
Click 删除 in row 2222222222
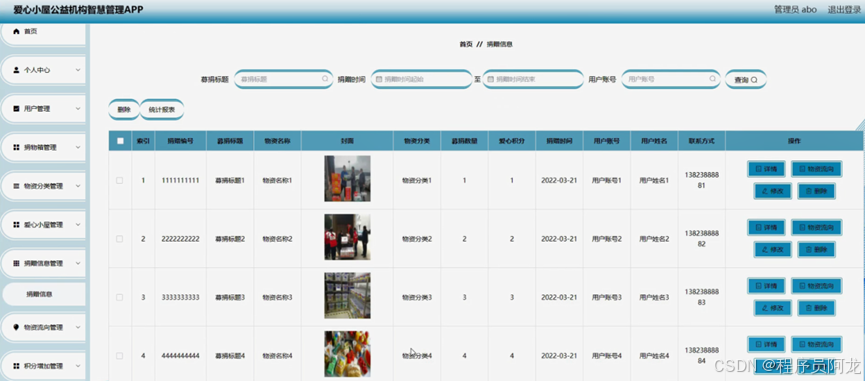click(x=816, y=249)
